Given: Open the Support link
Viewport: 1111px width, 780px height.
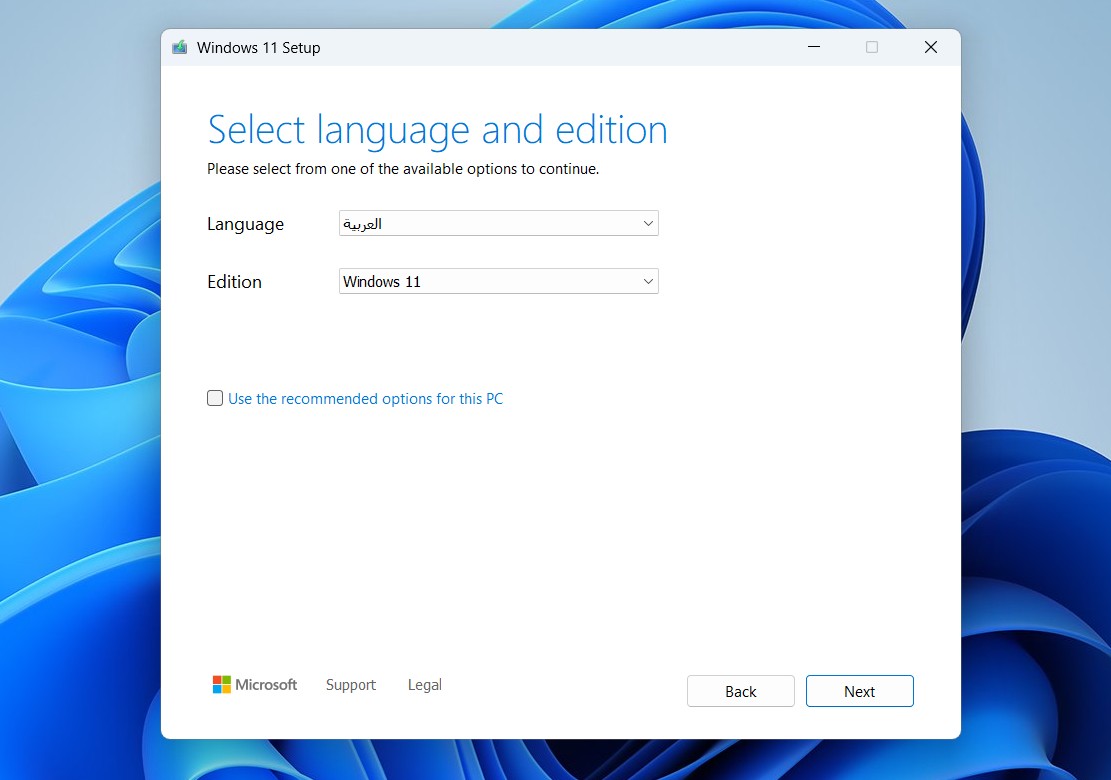Looking at the screenshot, I should (351, 685).
